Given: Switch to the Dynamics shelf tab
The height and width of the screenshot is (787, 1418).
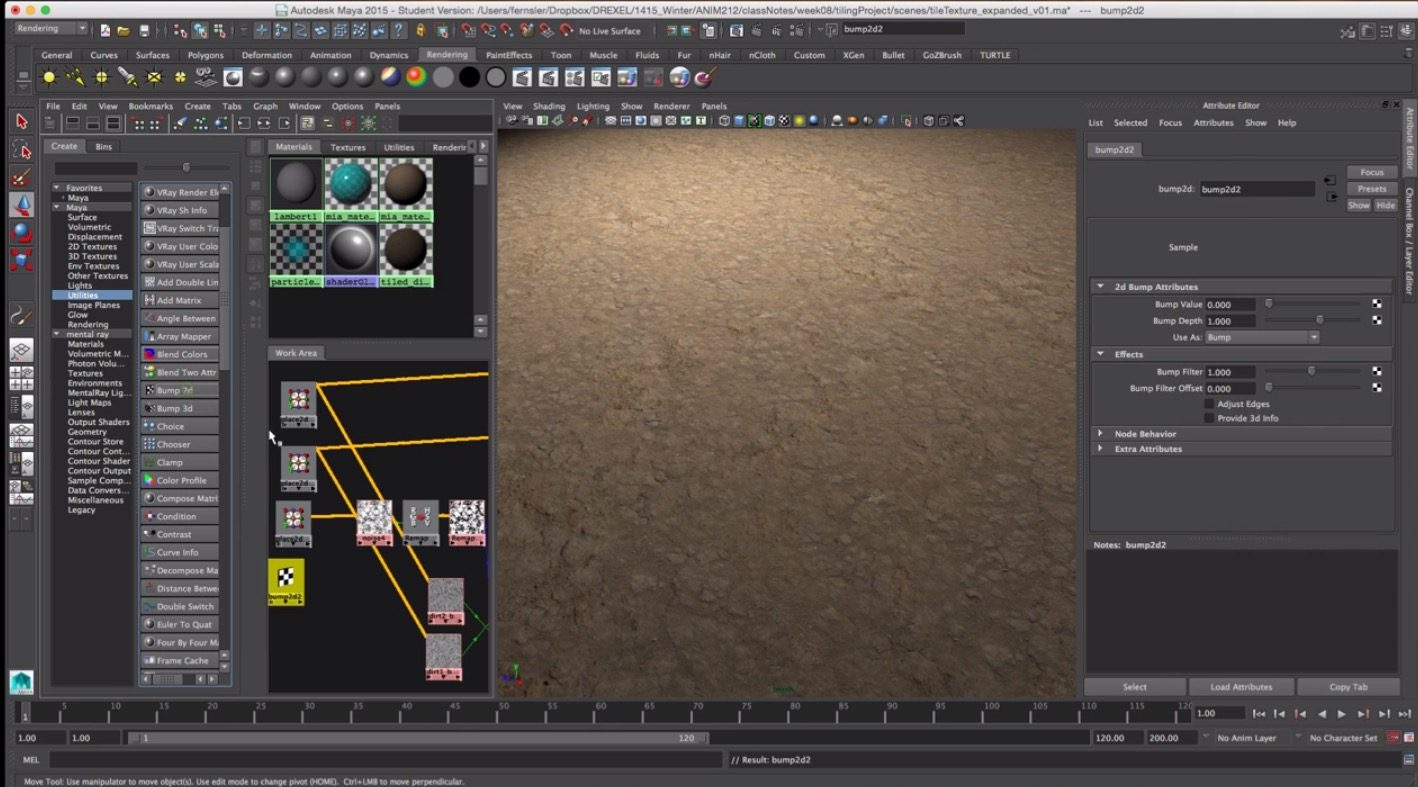Looking at the screenshot, I should tap(389, 55).
